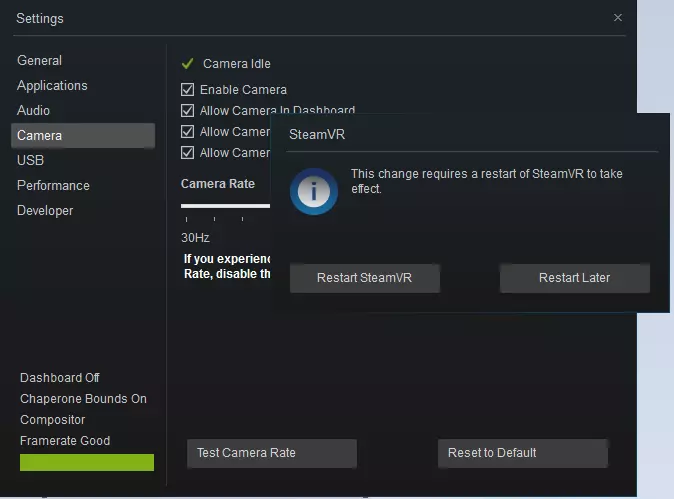Click the Dashboard Off status text
Viewport: 674px width, 499px height.
pyautogui.click(x=60, y=378)
